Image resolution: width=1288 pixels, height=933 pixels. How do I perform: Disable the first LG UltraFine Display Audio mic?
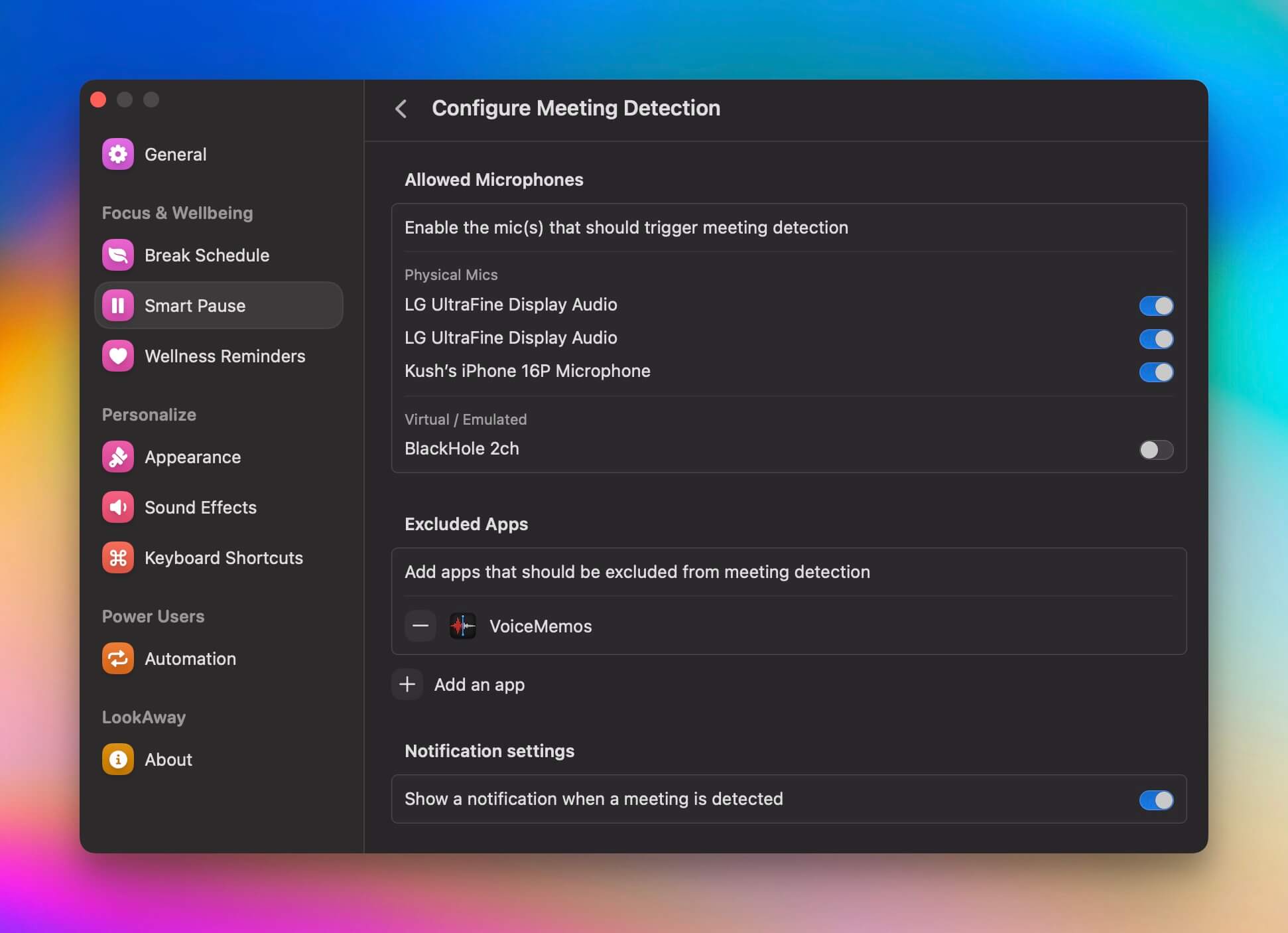click(1155, 306)
